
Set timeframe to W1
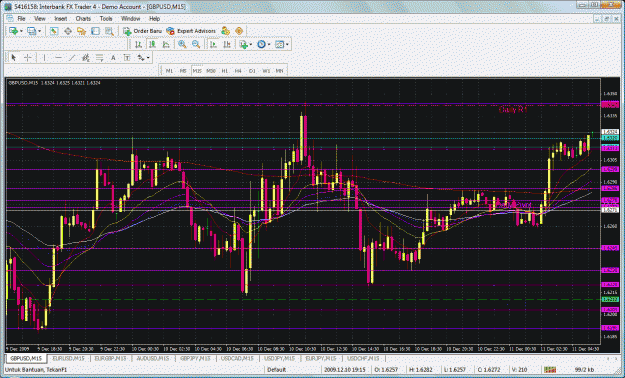(266, 71)
